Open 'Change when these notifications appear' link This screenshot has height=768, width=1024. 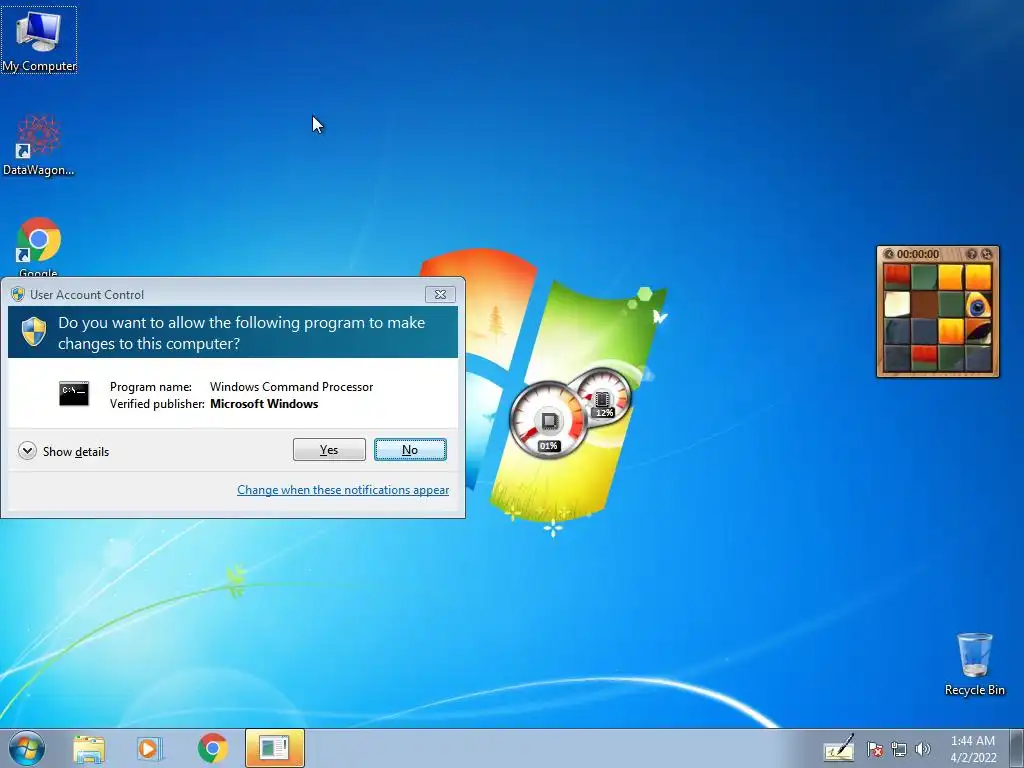click(x=343, y=490)
